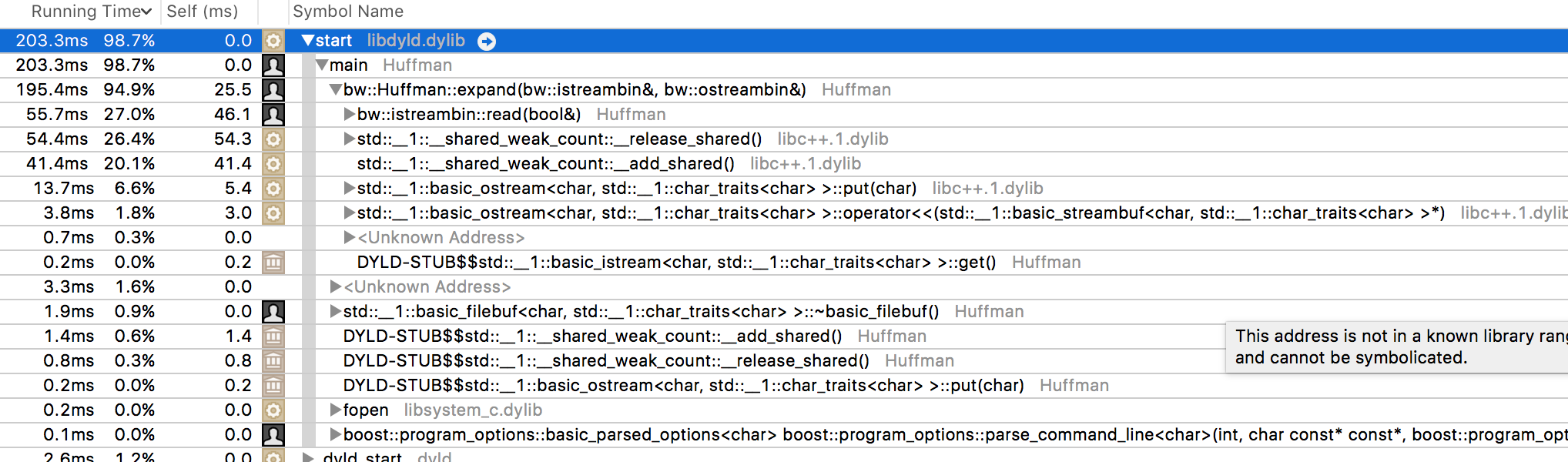
Task: Click the 94.9% percentage value
Action: tap(129, 89)
